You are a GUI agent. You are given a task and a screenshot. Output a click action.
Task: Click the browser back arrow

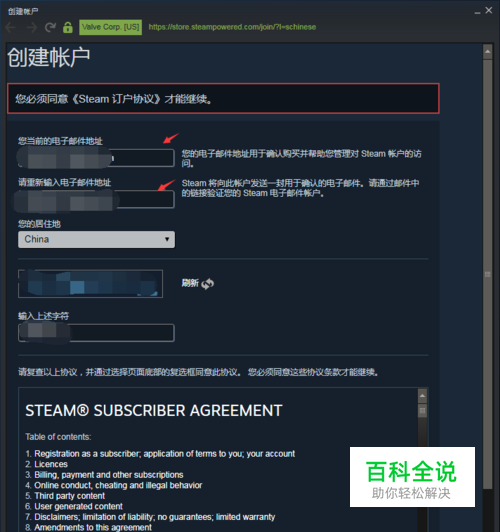click(x=11, y=27)
